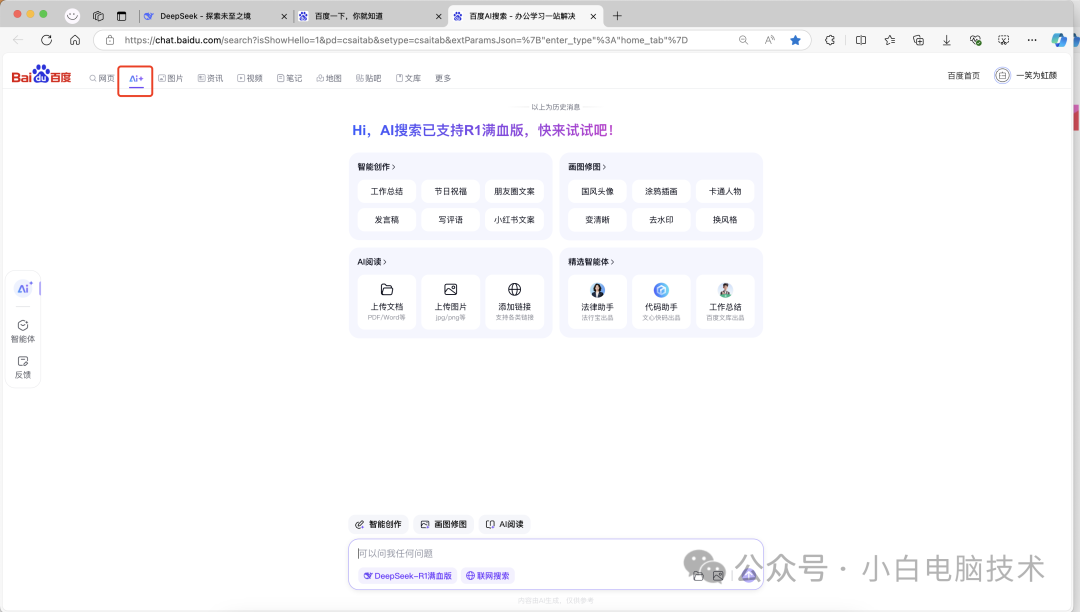
Task: Open Copilot sidebar icon
Action: tap(1059, 40)
